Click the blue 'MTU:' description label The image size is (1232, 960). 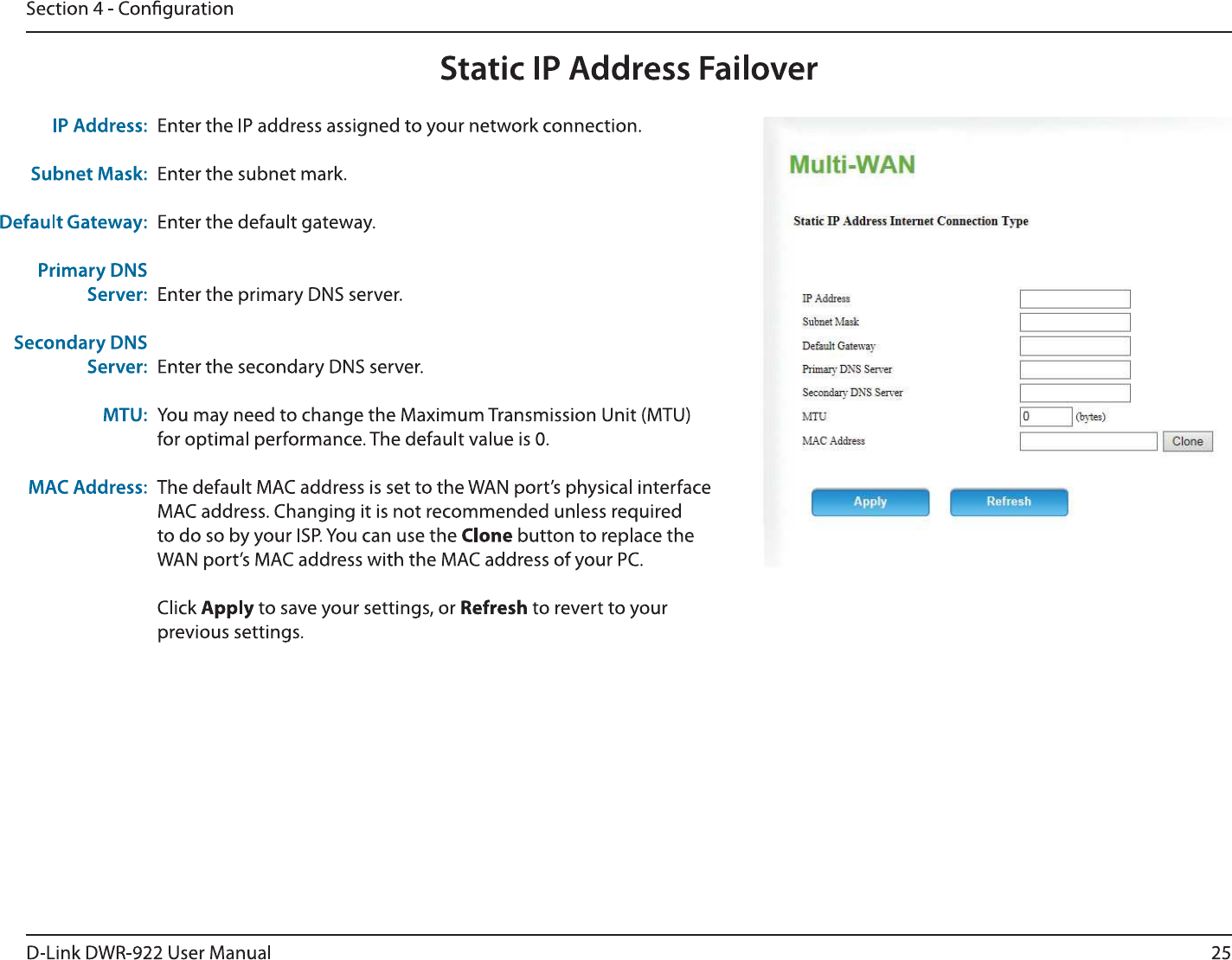tap(125, 415)
